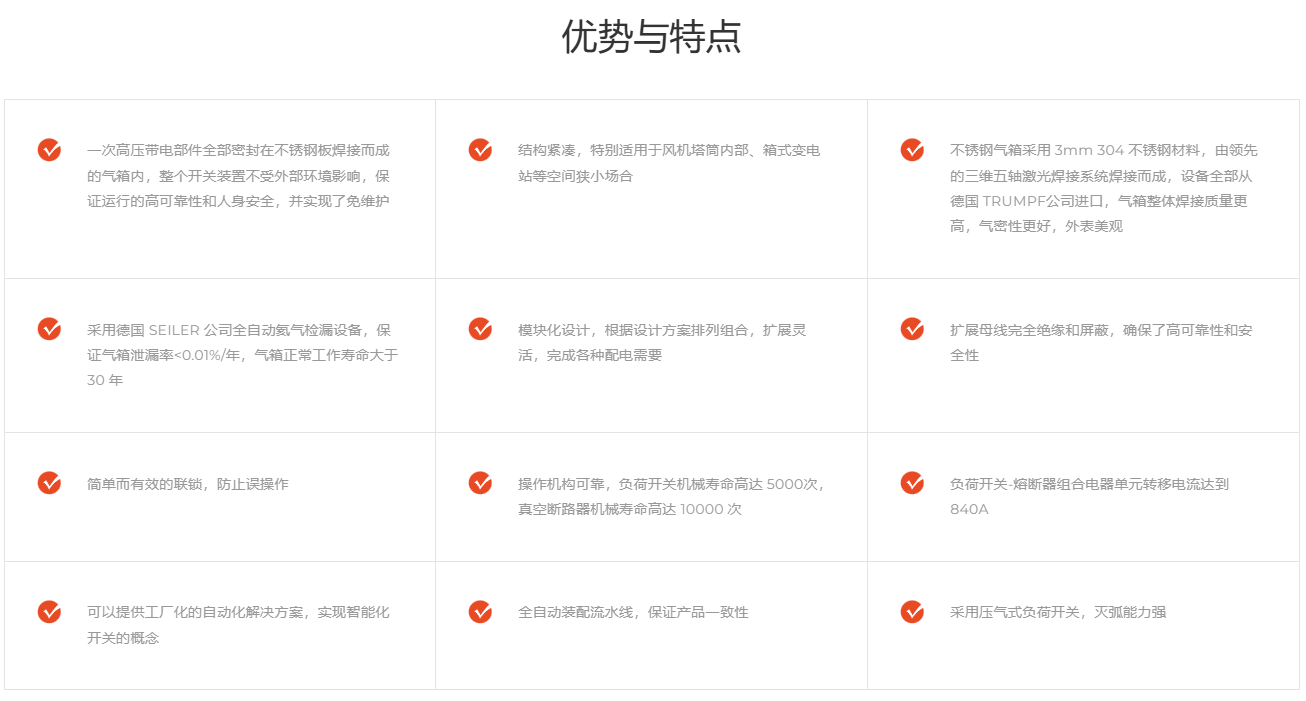Click checkmark icon next to 采用德国 SEILER 公司

point(49,329)
